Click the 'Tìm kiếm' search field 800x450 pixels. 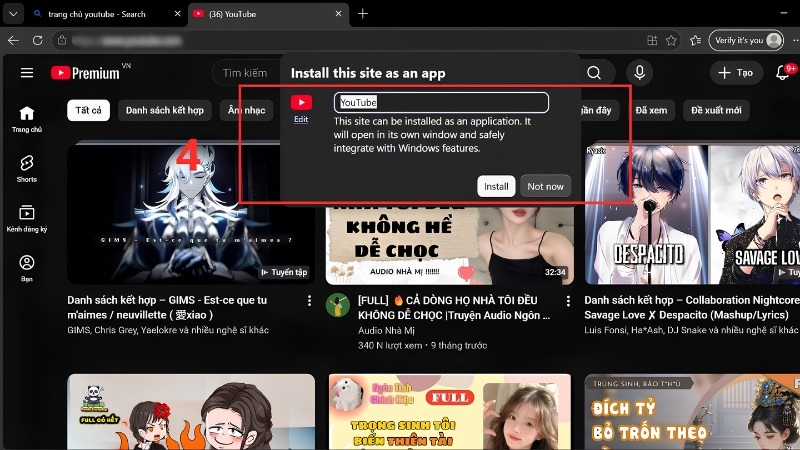pyautogui.click(x=246, y=73)
